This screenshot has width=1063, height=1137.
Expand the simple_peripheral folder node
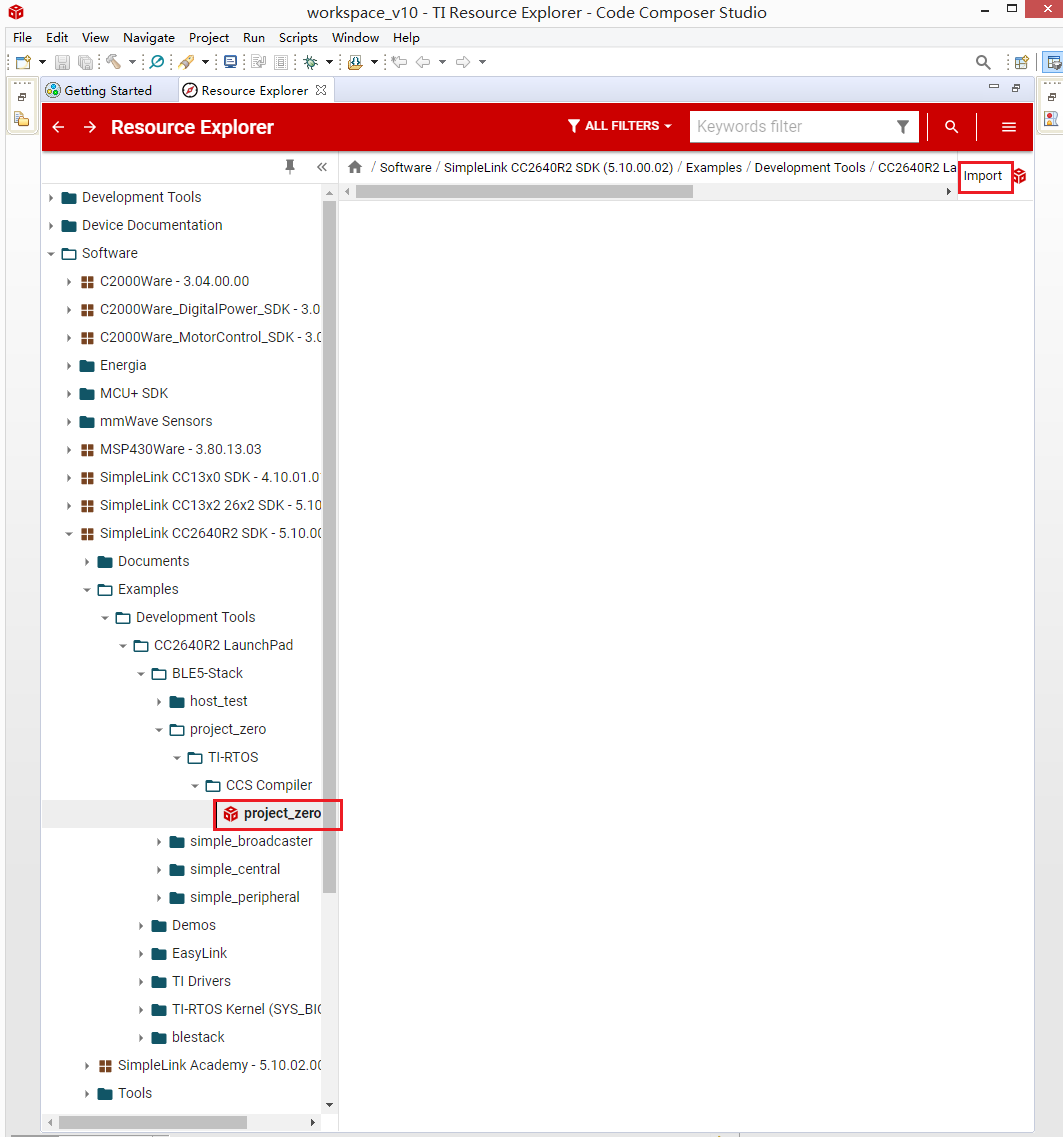159,898
